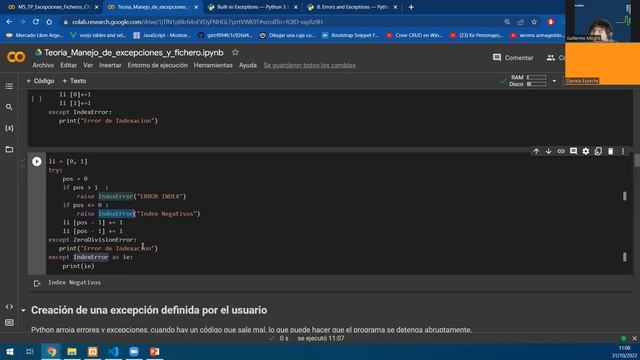
Task: Switch to Errors and Exceptions tab
Action: (352, 7)
